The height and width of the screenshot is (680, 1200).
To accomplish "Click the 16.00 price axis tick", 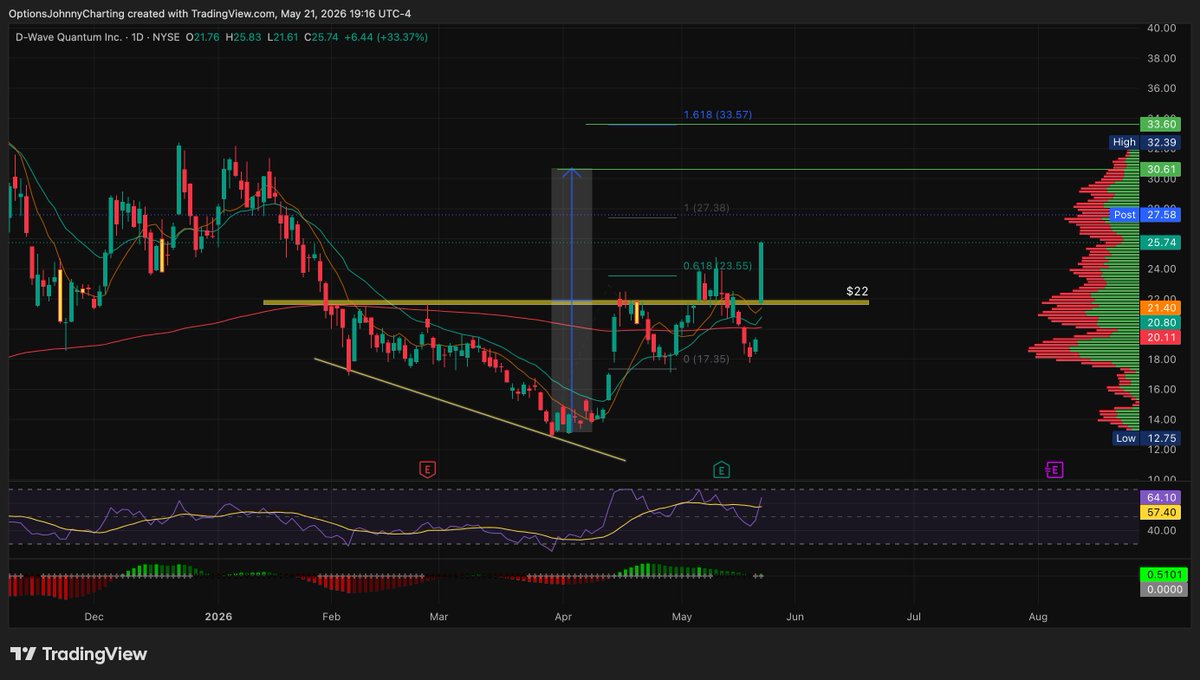I will pyautogui.click(x=1160, y=390).
